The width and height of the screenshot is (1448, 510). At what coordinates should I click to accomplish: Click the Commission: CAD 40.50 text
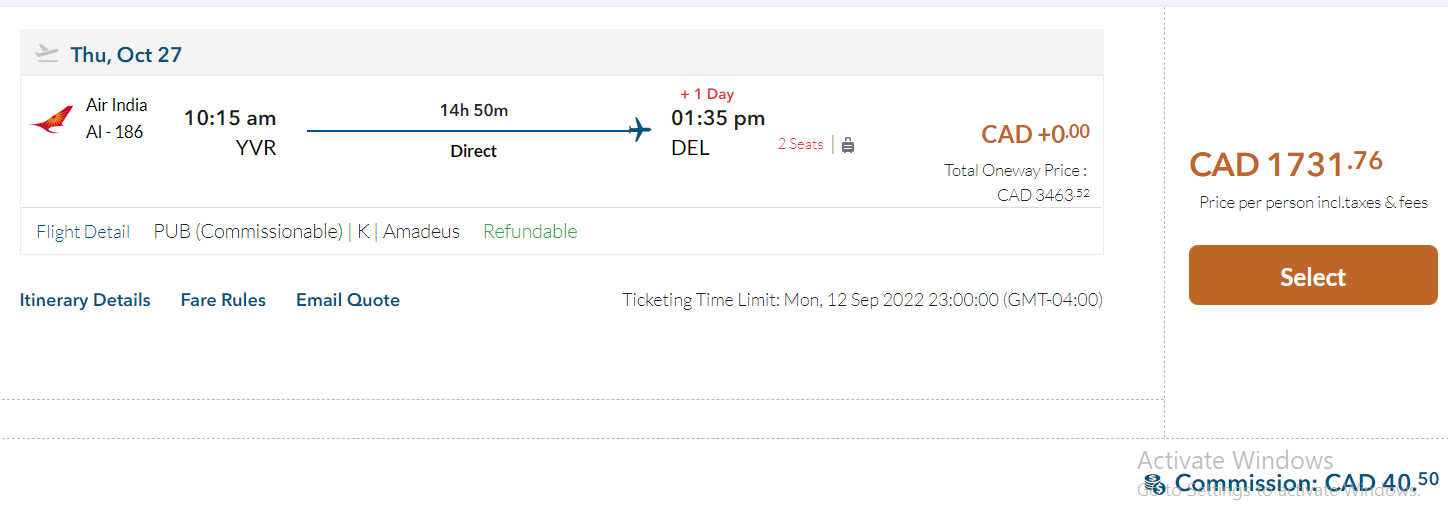click(1306, 483)
